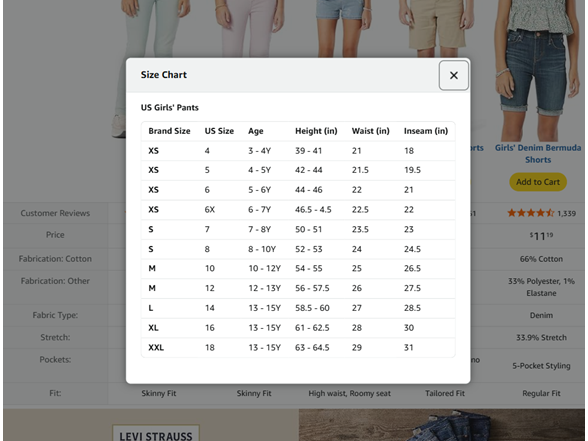588x441 pixels.
Task: Click the Inseam (in) column header
Action: (426, 131)
